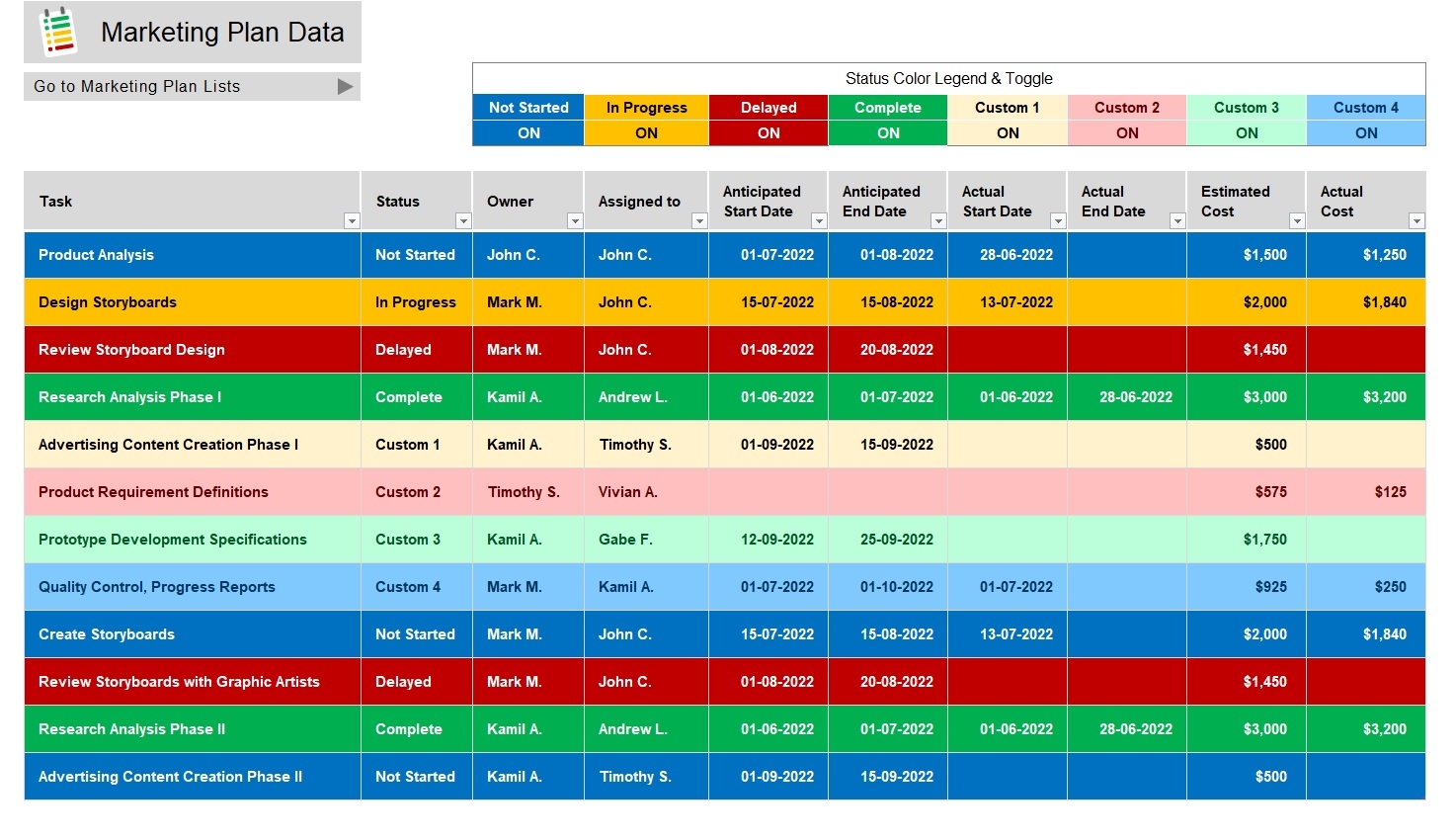Open the Owner column filter dropdown
The width and height of the screenshot is (1456, 840).
click(576, 220)
